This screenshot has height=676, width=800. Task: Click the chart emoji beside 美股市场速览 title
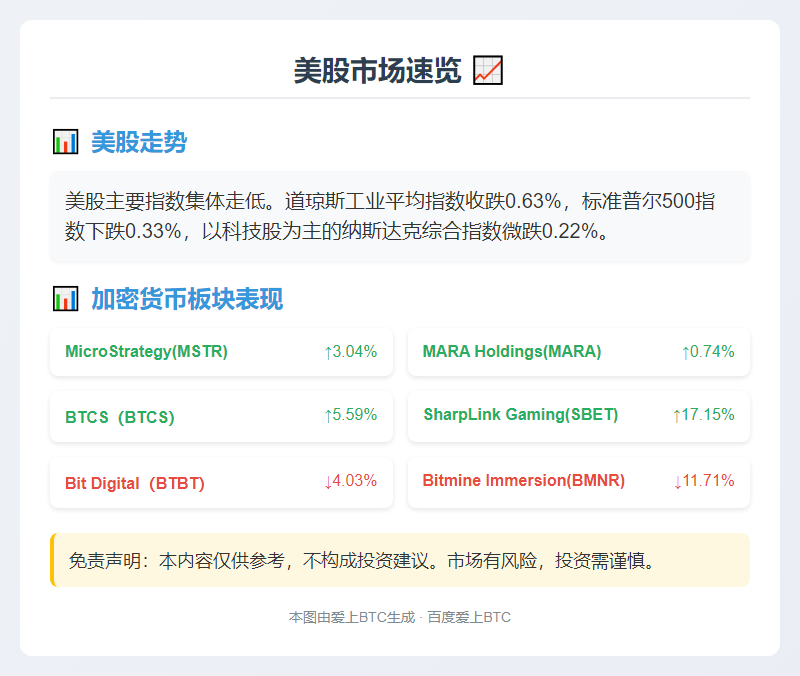488,70
